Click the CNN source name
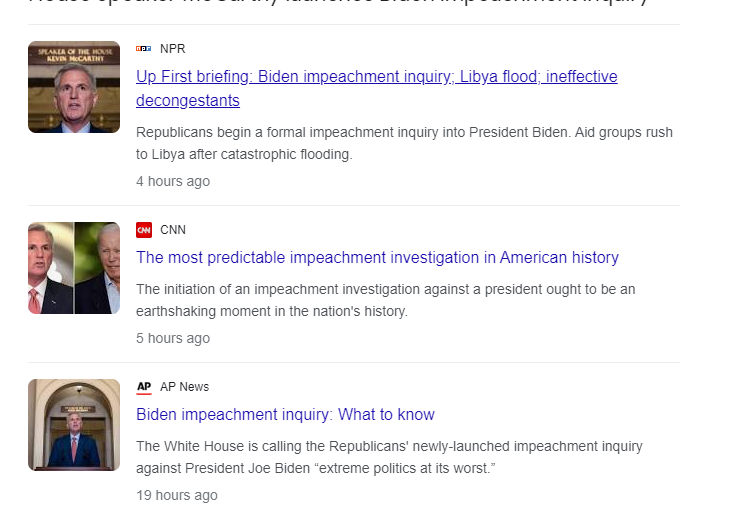Screen dimensions: 743x516 point(173,230)
